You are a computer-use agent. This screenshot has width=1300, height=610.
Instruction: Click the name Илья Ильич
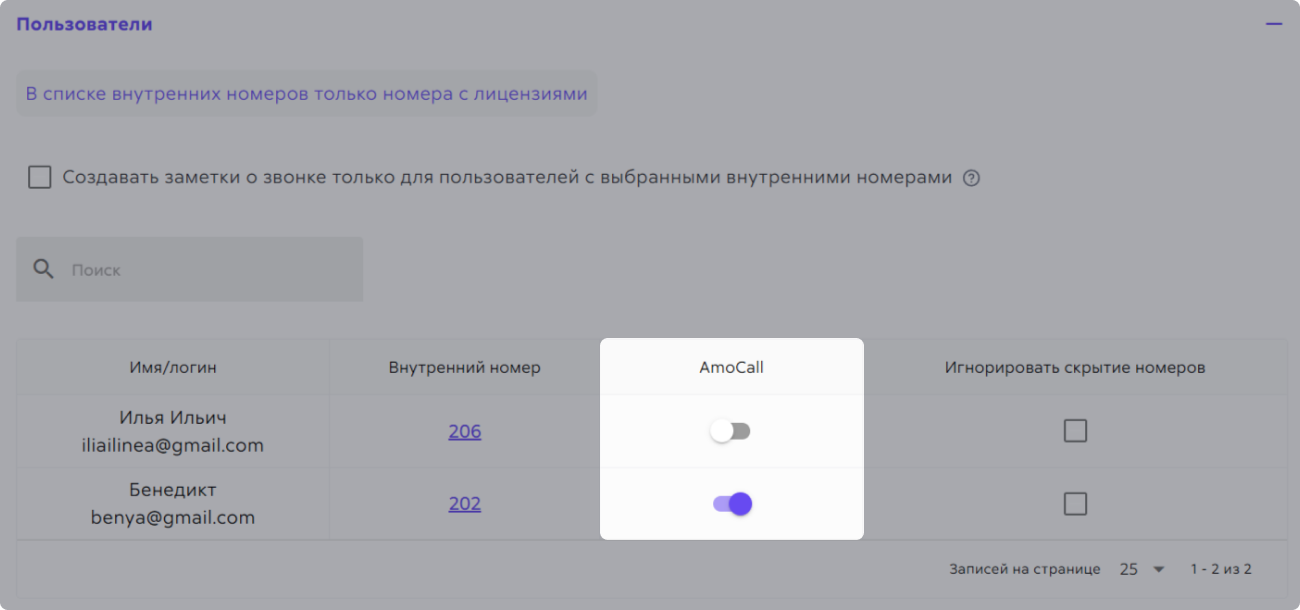[173, 418]
